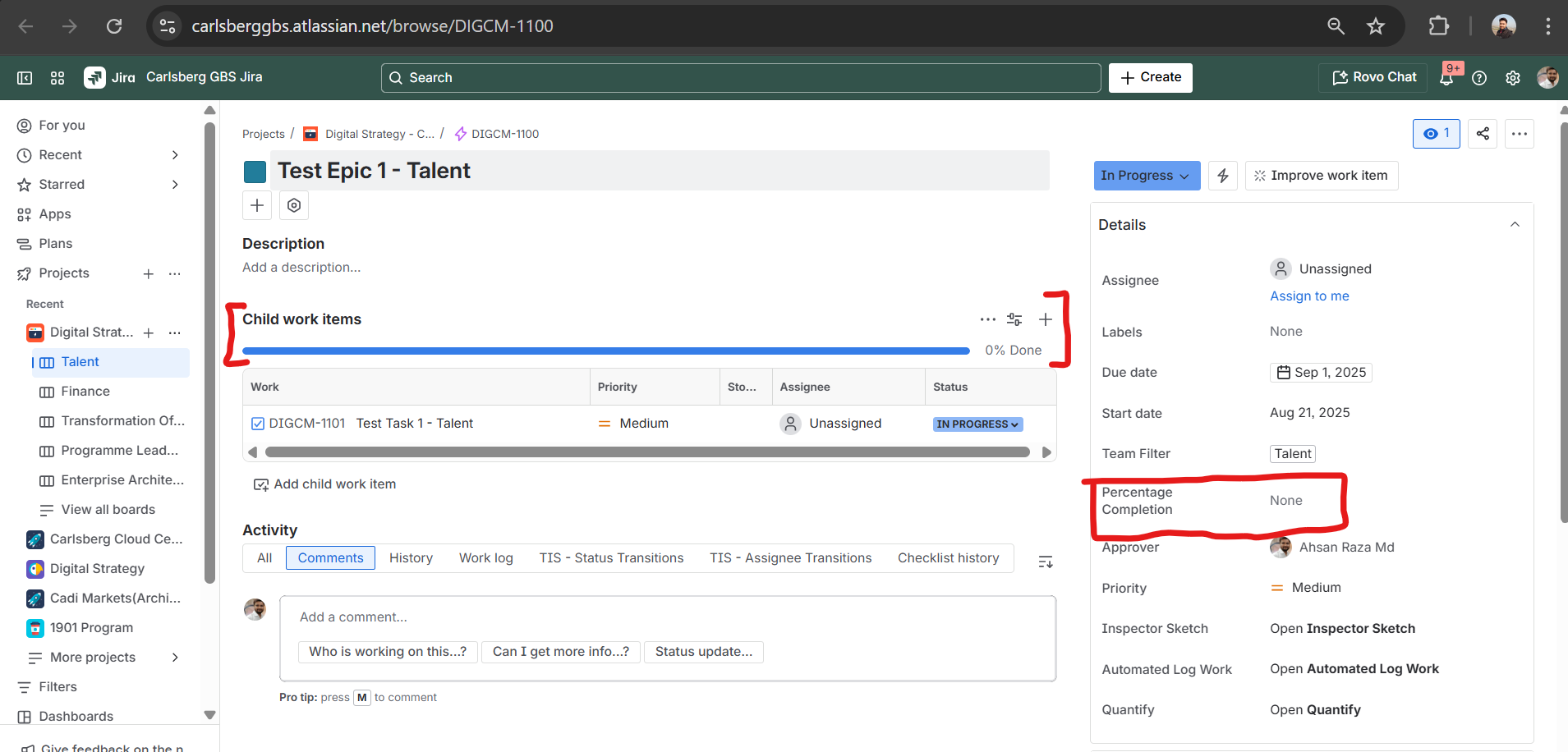Open child work items more options ellipsis
Viewport: 1568px width, 752px height.
[987, 319]
